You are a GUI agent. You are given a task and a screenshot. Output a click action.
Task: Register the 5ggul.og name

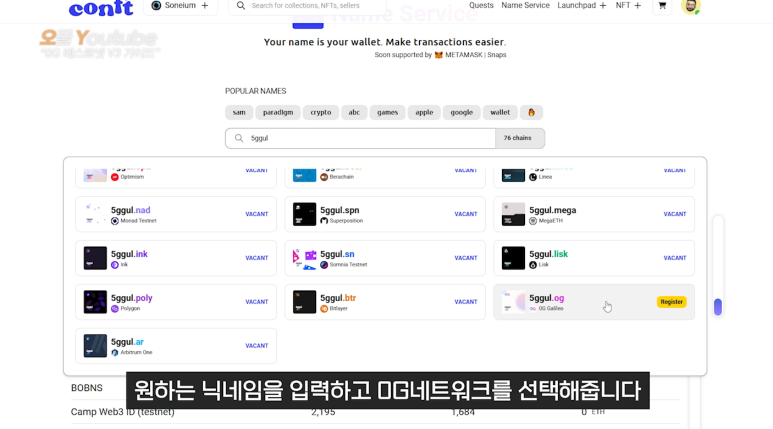coord(671,302)
